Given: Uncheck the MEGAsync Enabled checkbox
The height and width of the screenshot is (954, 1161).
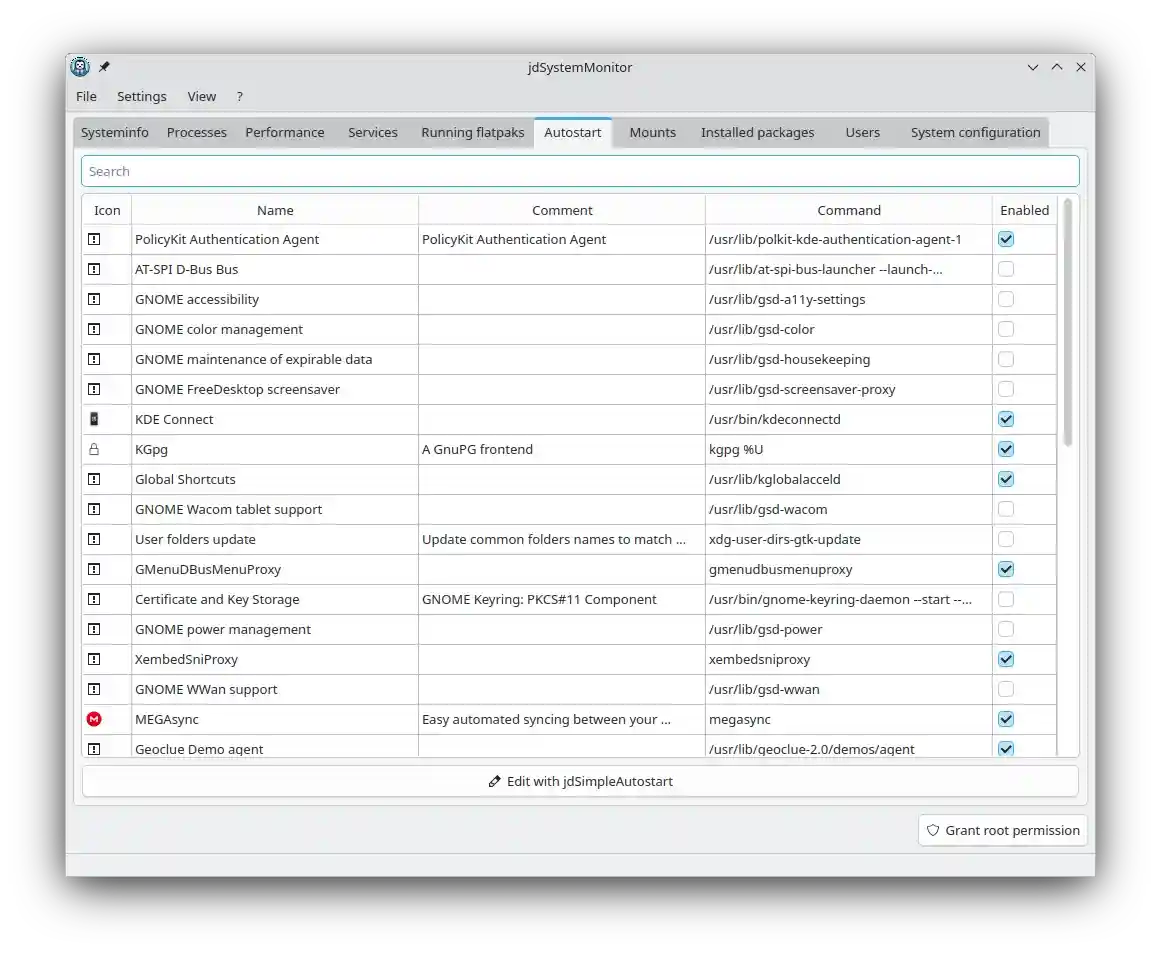Looking at the screenshot, I should coord(1006,719).
